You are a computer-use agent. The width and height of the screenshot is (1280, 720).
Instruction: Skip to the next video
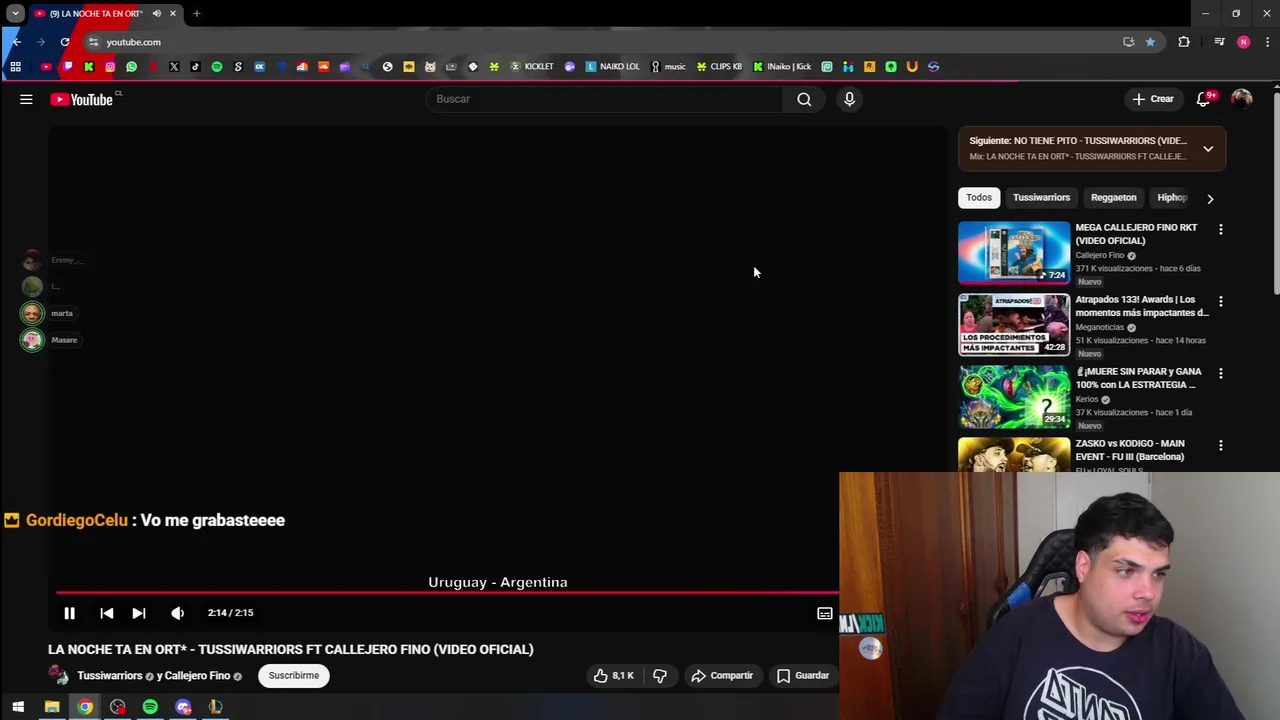pos(139,613)
